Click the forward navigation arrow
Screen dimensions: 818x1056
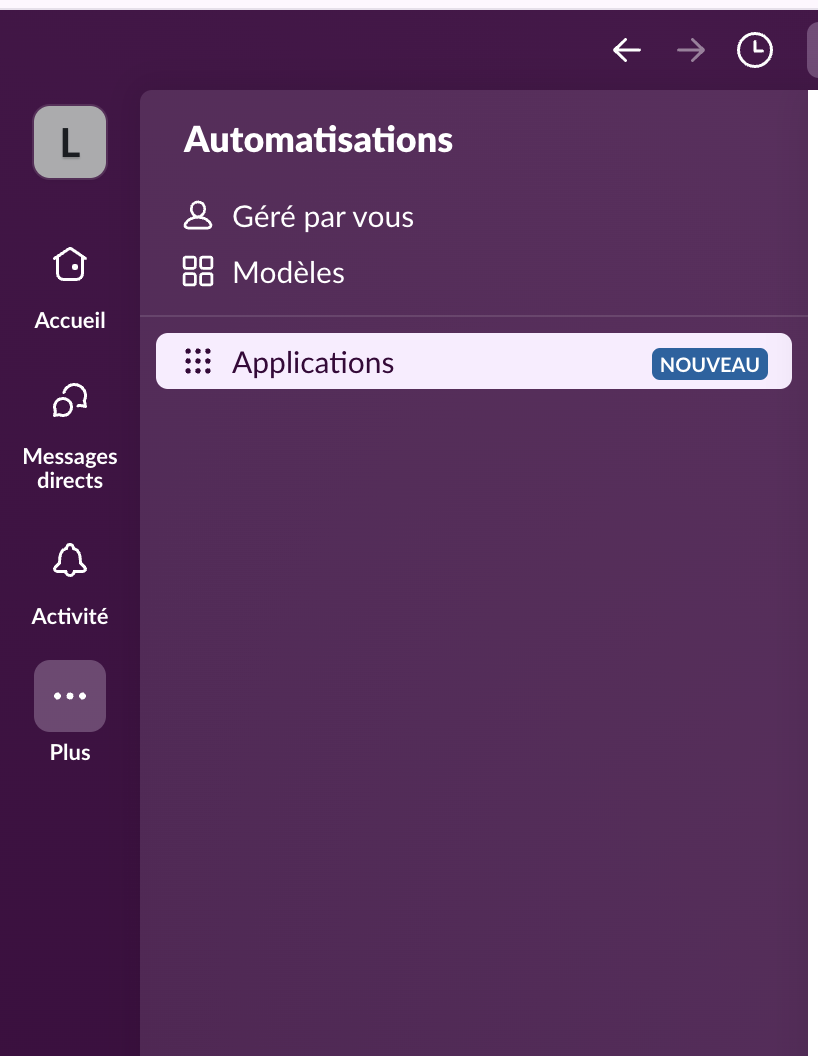pyautogui.click(x=690, y=50)
